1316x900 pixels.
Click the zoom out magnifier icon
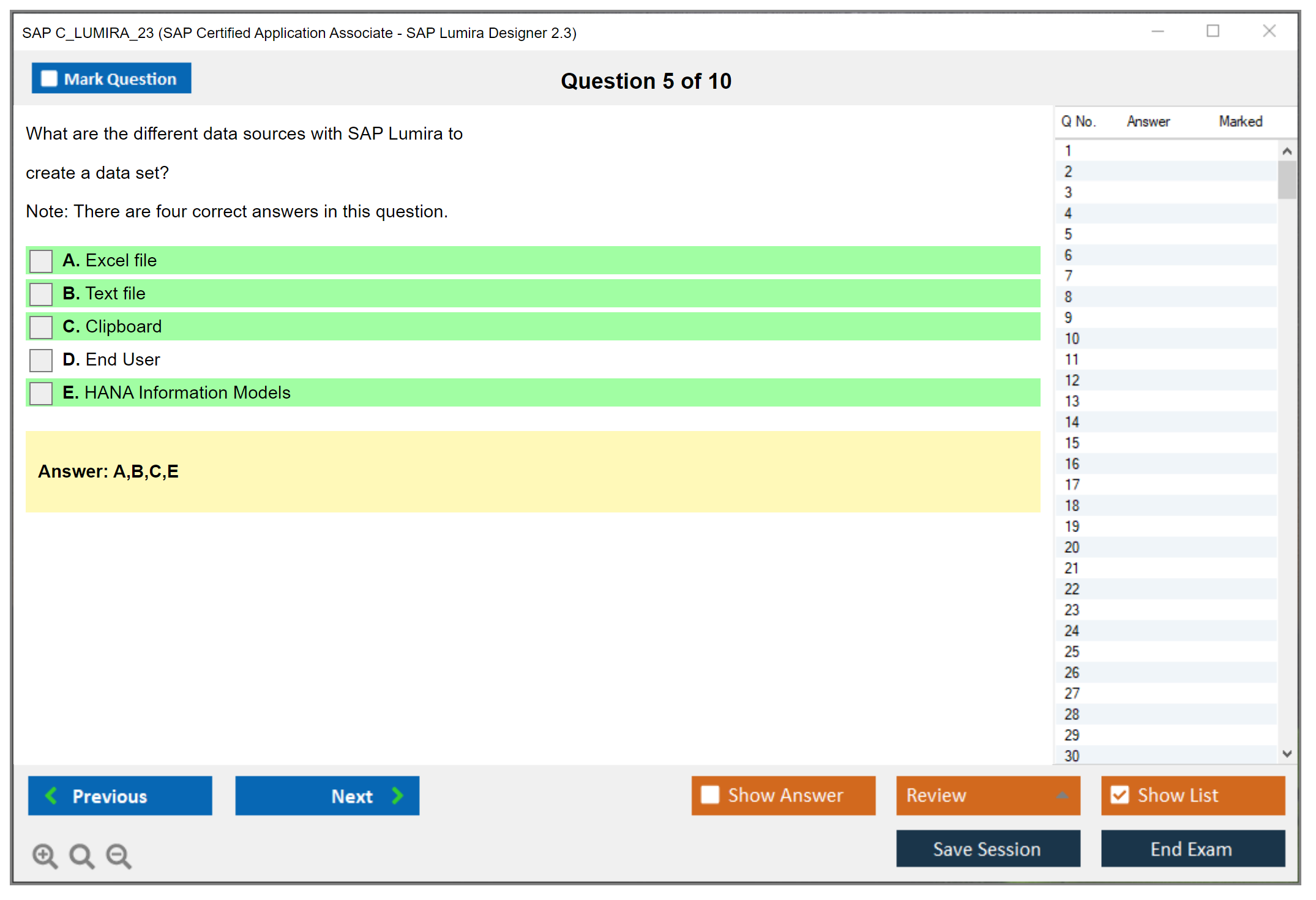(118, 855)
